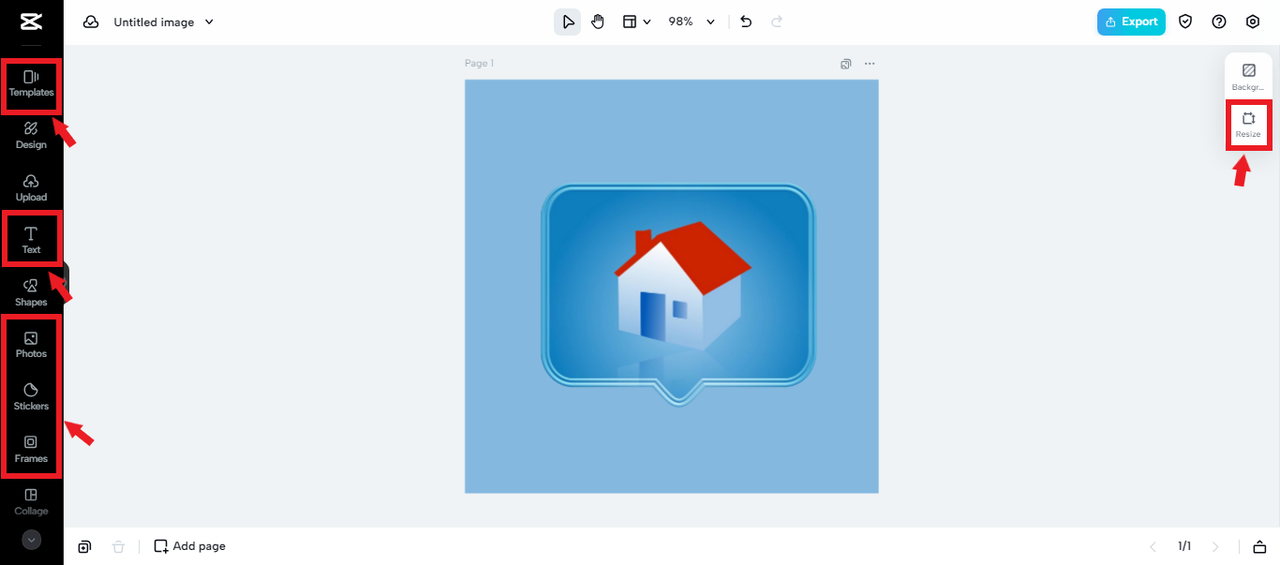The width and height of the screenshot is (1280, 565).
Task: Open the Untitled image name dropdown
Action: pos(164,22)
